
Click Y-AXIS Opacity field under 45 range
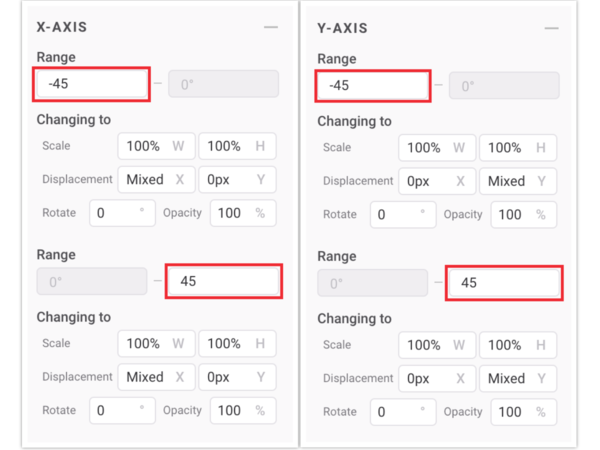[x=521, y=411]
